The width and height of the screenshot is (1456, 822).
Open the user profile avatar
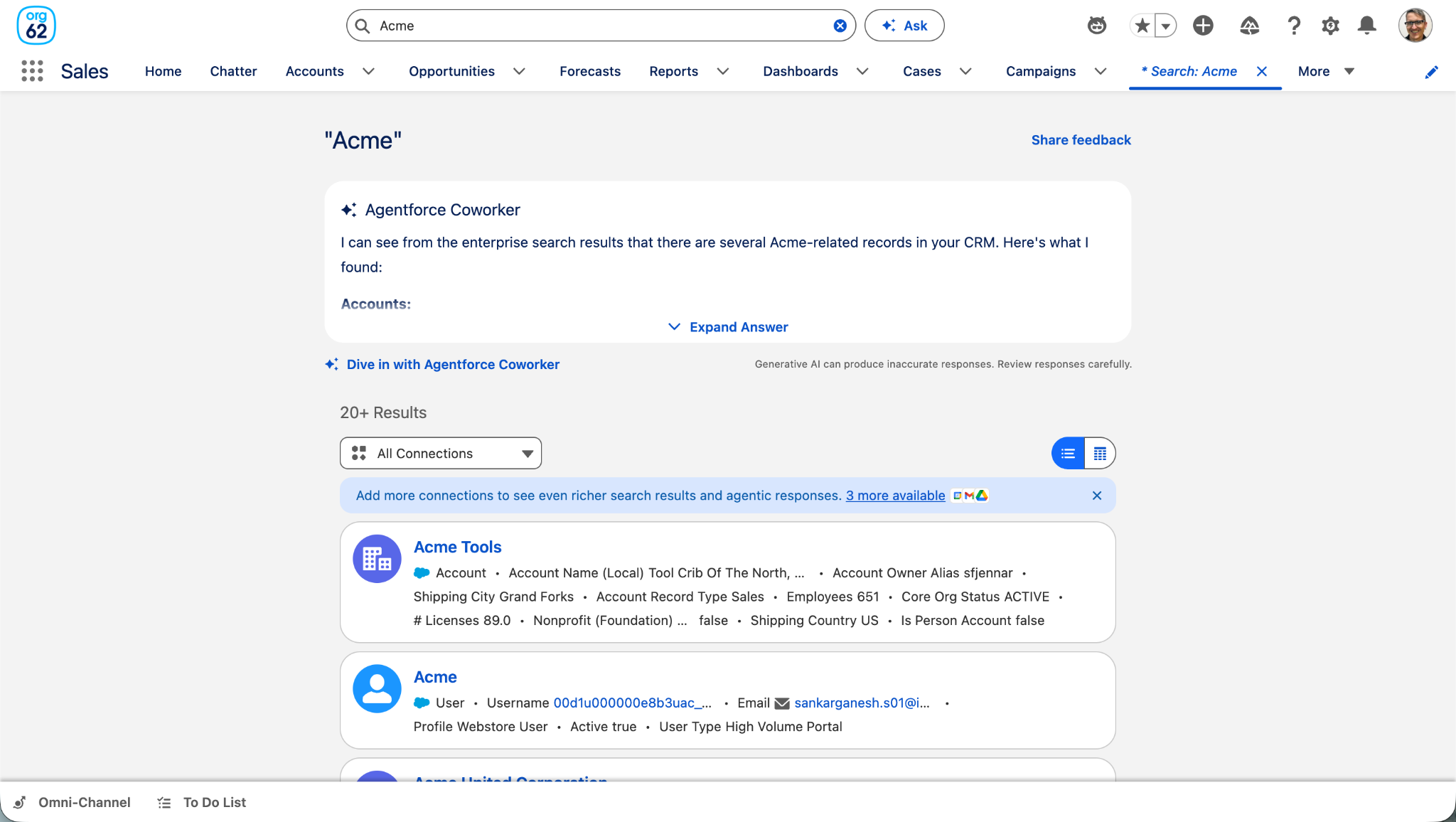(x=1415, y=26)
